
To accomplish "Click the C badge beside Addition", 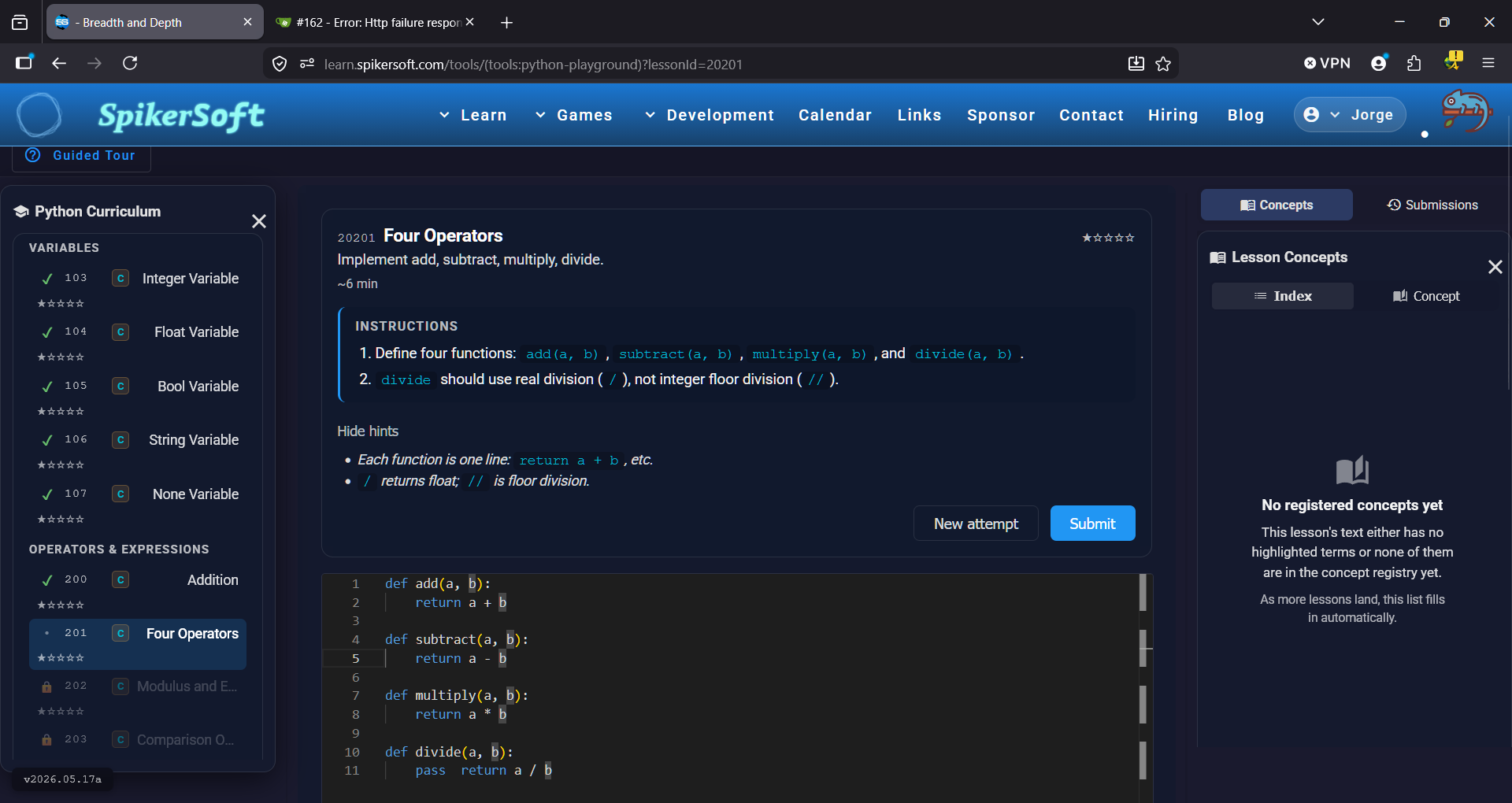I will click(x=120, y=579).
